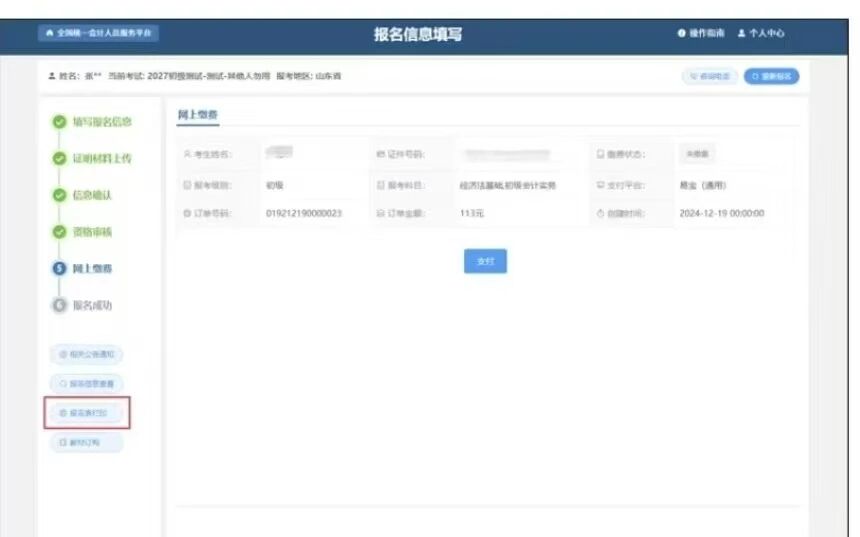The width and height of the screenshot is (860, 537).
Task: Click green checkmark for 资格审核 step
Action: point(59,232)
